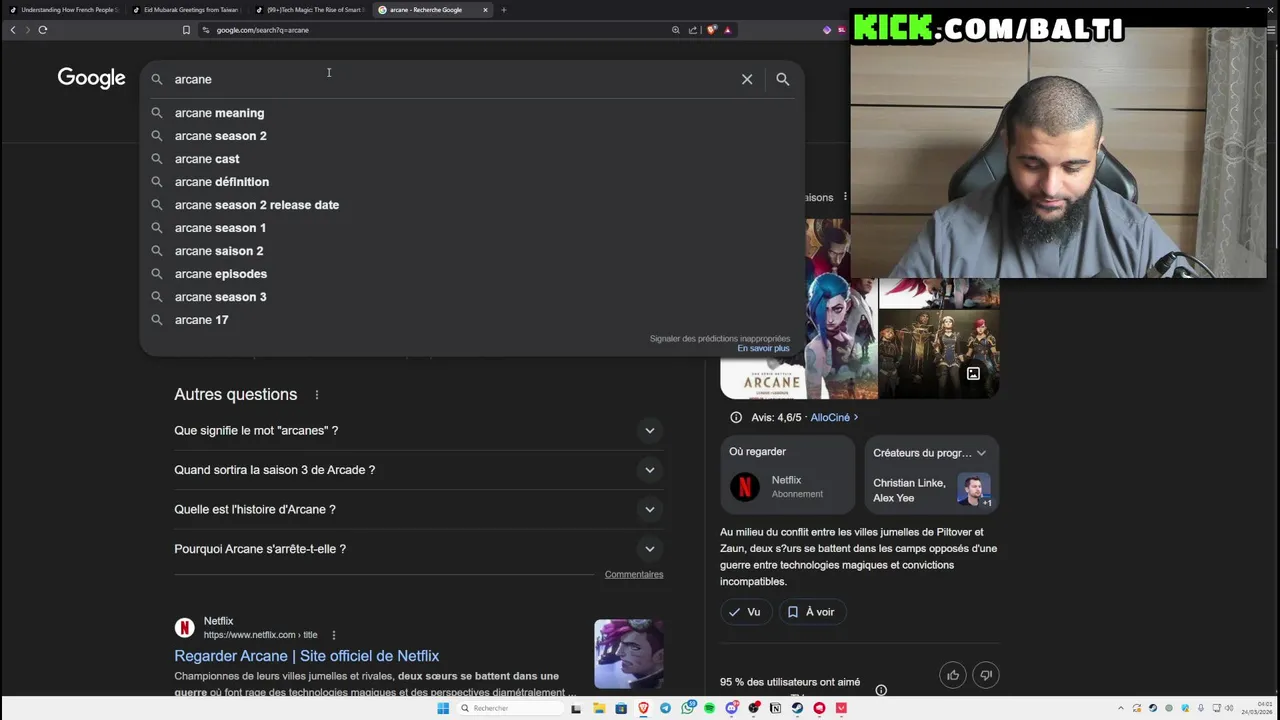The width and height of the screenshot is (1280, 720).
Task: Click the Brave Rewards triangle icon
Action: 727,30
